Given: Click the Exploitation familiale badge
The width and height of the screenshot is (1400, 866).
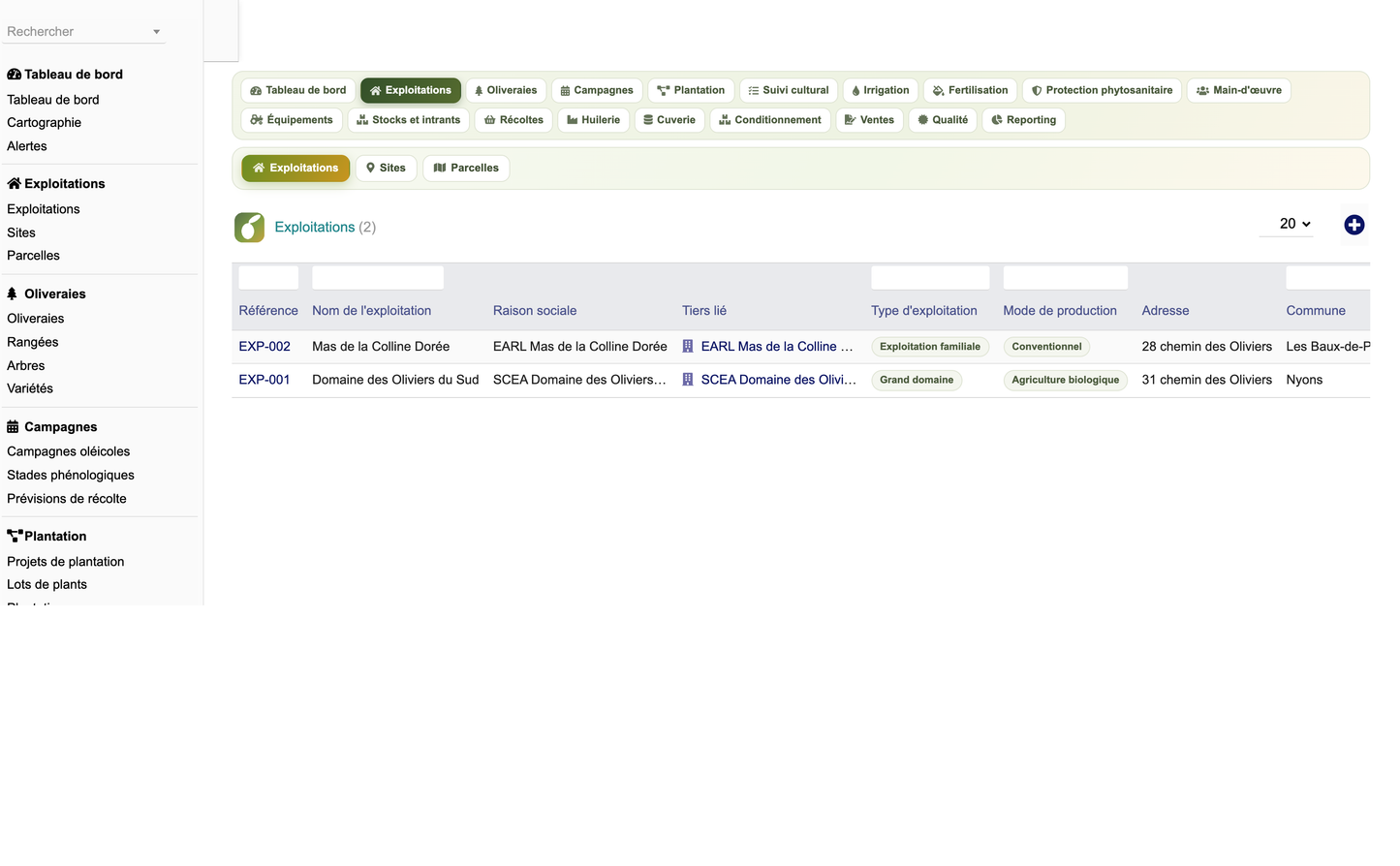Looking at the screenshot, I should 930,347.
